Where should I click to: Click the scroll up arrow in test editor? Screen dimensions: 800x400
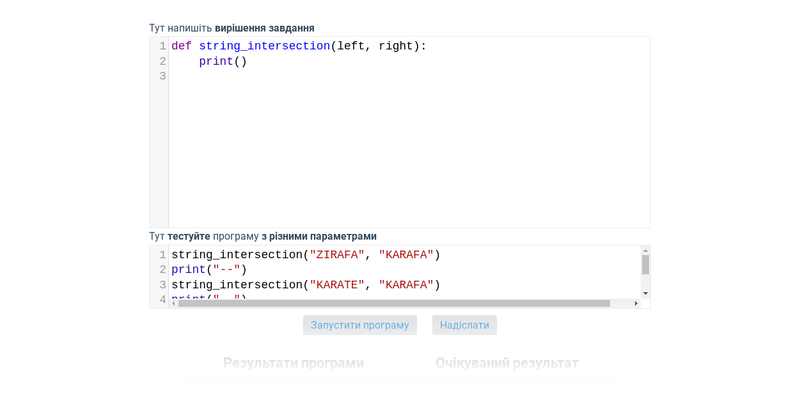tap(645, 251)
